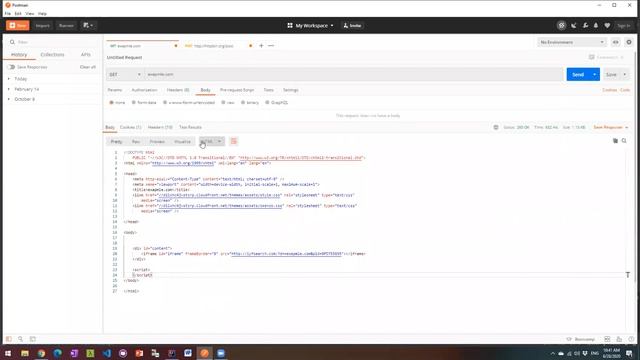Switch response view to Raw

pos(136,142)
